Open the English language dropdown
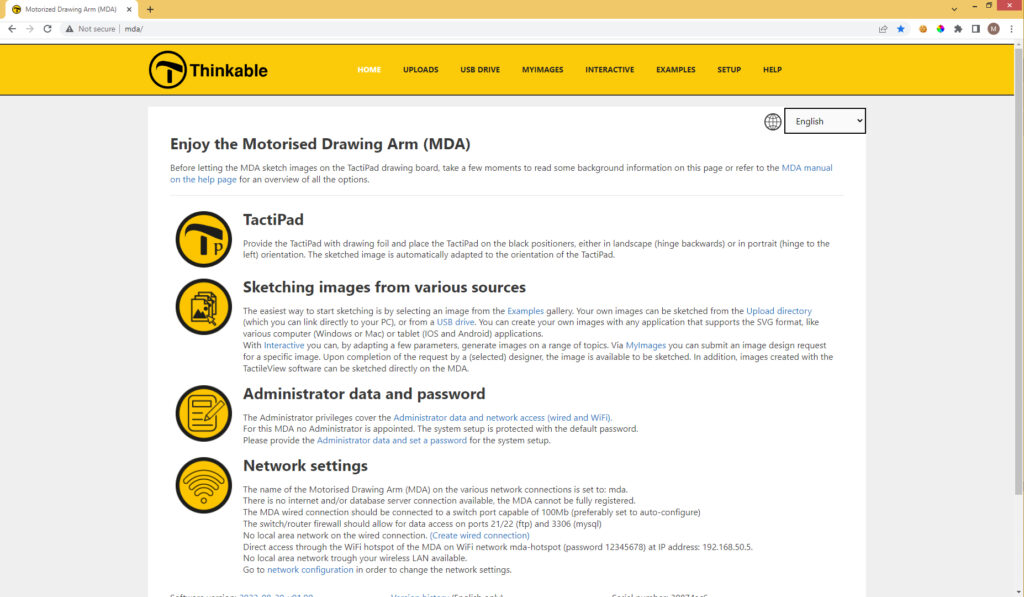The height and width of the screenshot is (597, 1024). 825,121
